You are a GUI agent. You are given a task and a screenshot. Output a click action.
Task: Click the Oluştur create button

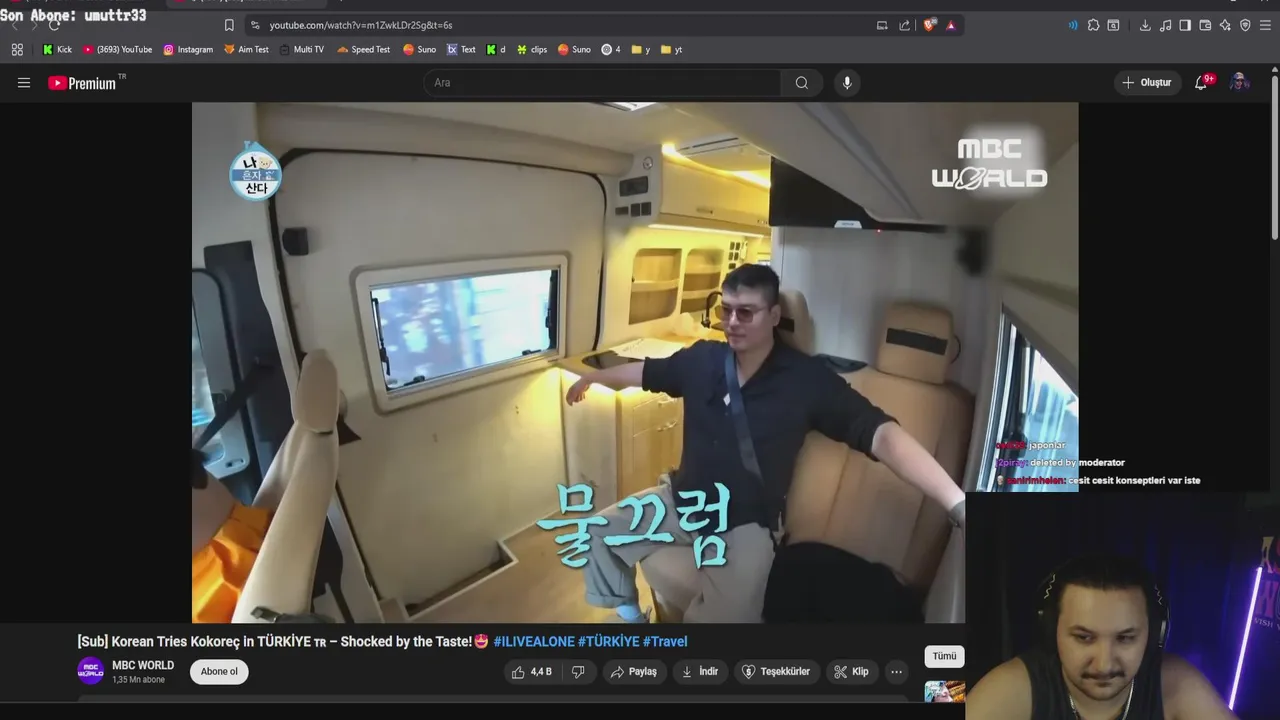[x=1147, y=83]
